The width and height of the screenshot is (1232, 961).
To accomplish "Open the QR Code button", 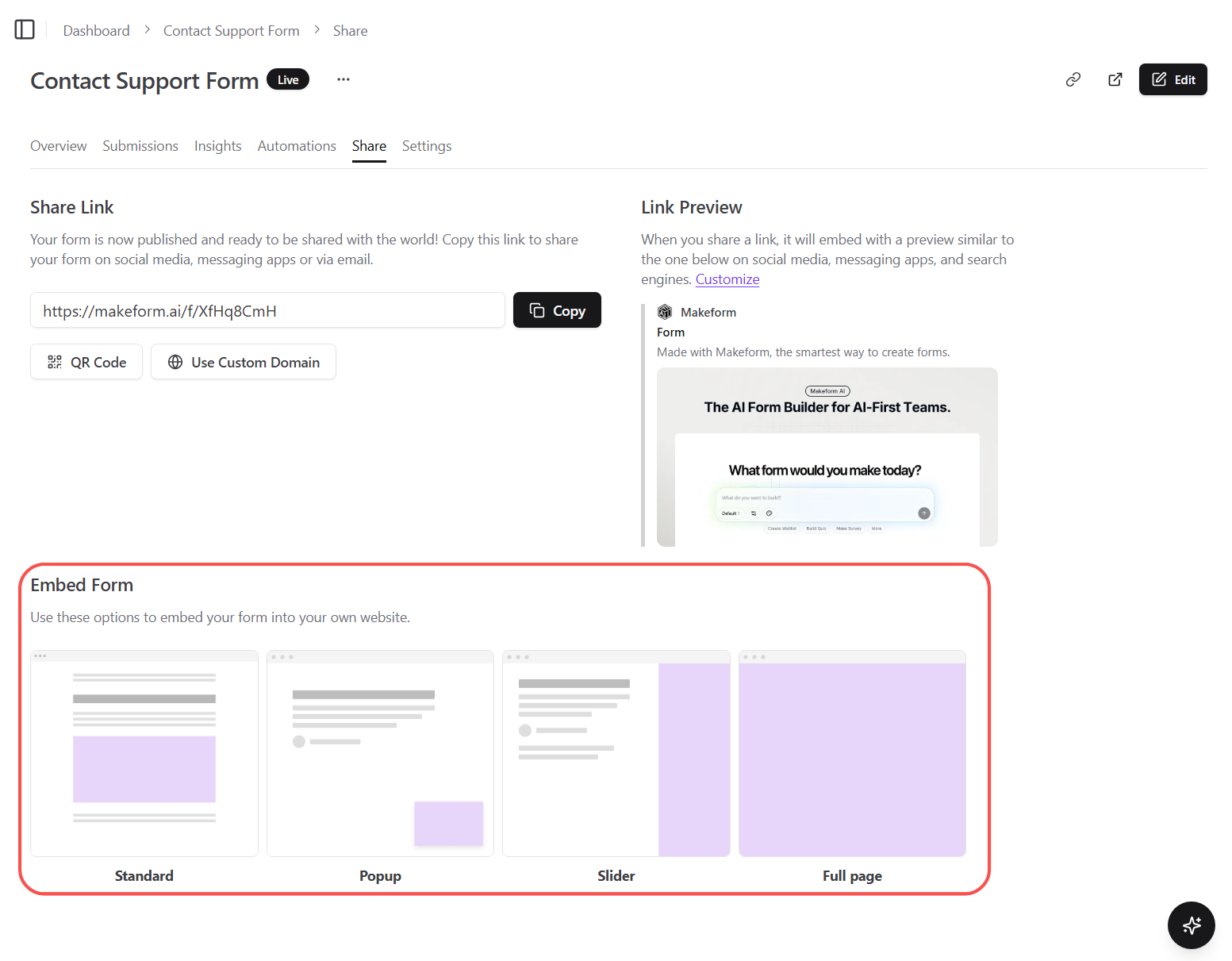I will click(86, 362).
